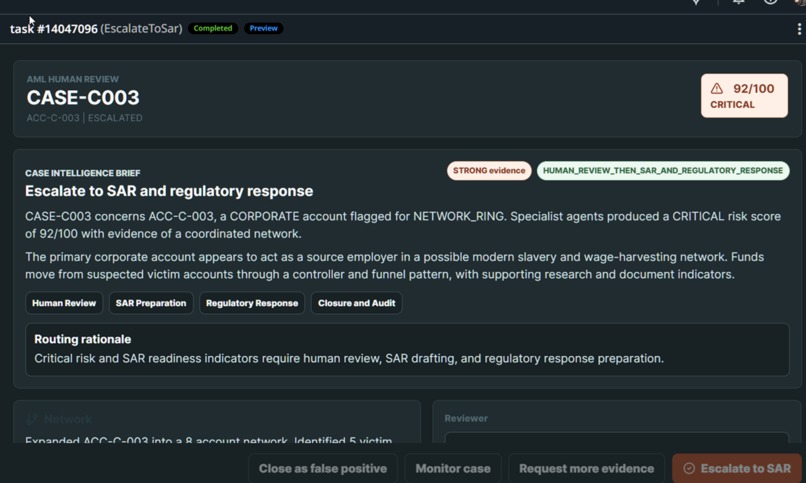Select the Human Review stage chip
Image resolution: width=806 pixels, height=483 pixels.
tap(64, 303)
